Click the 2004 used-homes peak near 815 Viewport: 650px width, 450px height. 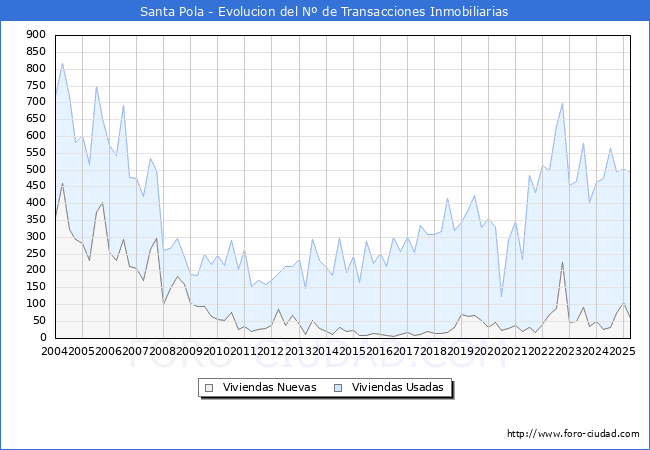click(62, 64)
